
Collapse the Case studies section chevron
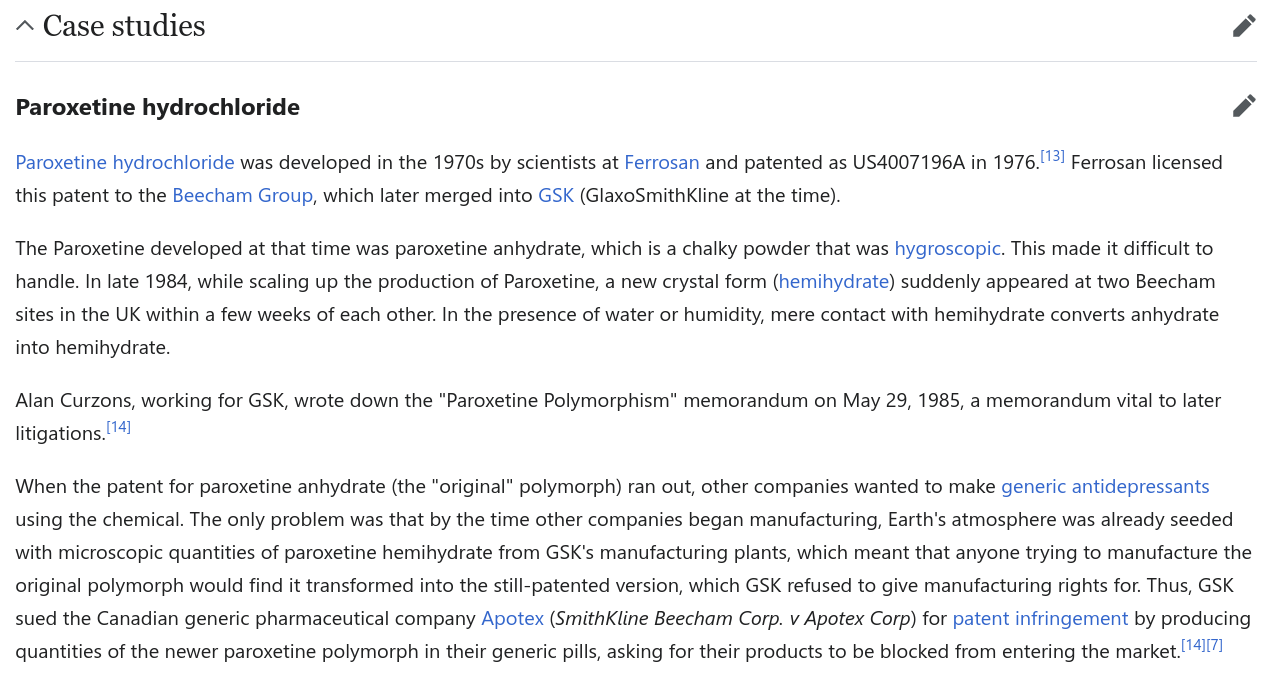[x=25, y=26]
